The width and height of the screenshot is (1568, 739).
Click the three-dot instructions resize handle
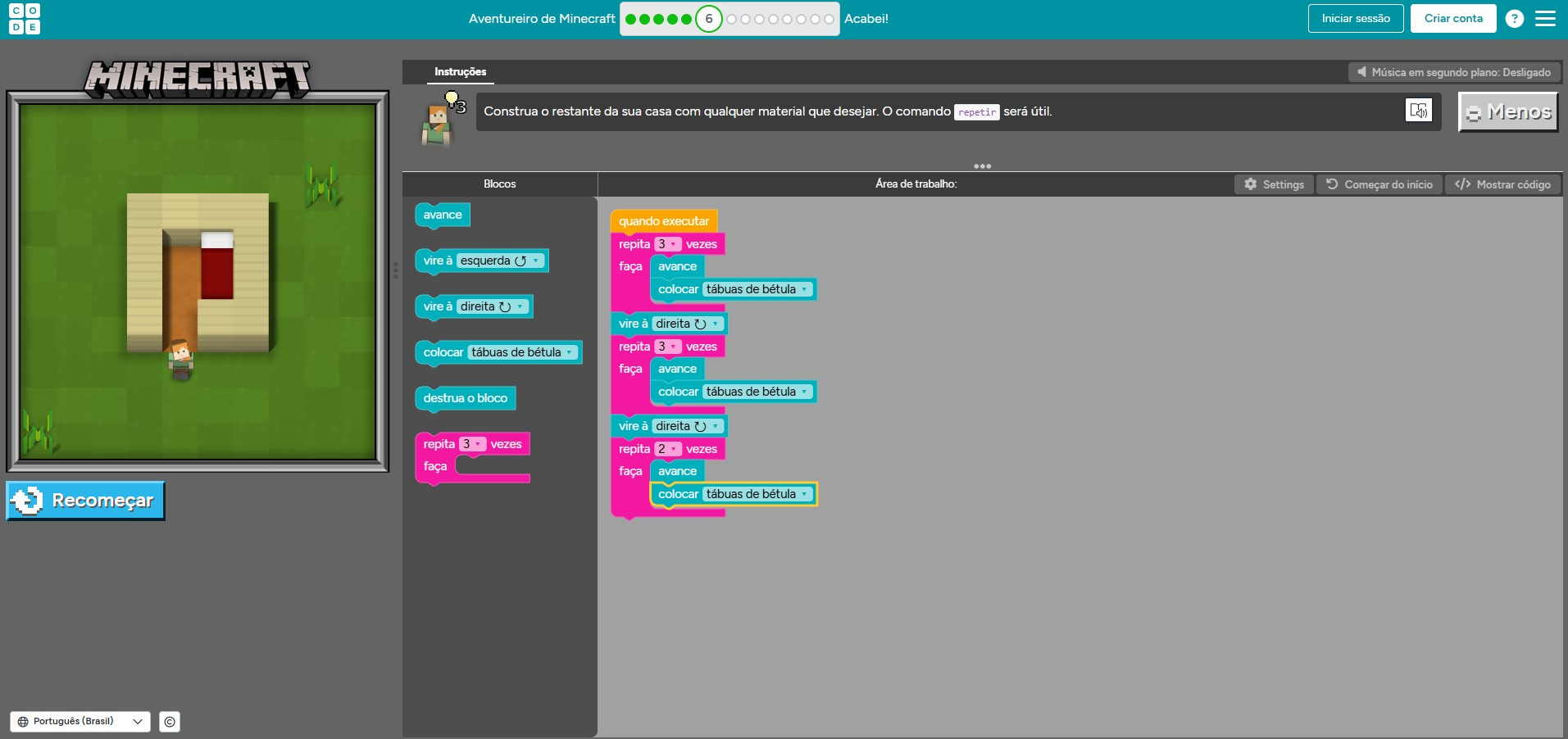click(x=982, y=166)
